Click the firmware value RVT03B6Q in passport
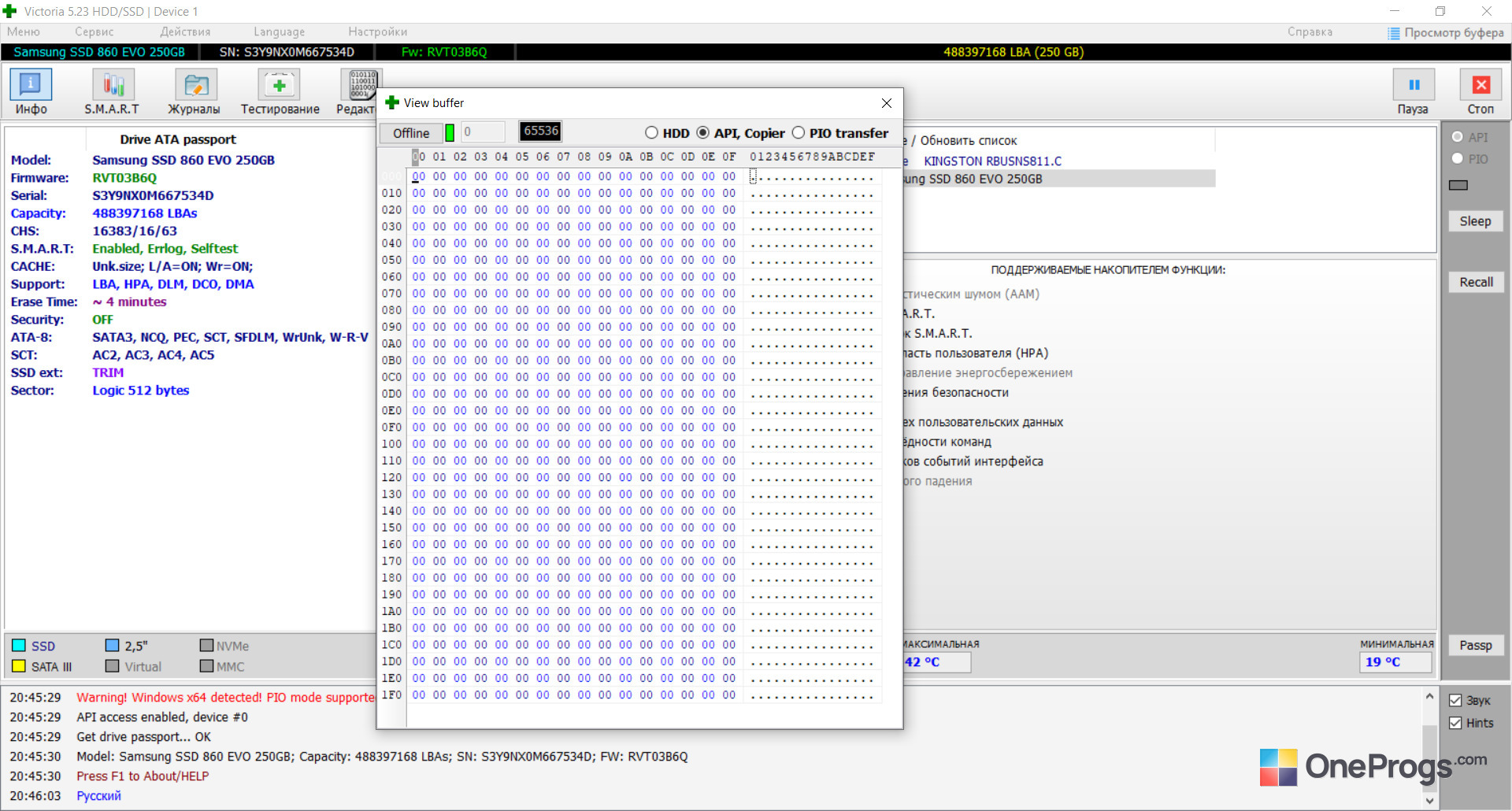 pos(124,178)
